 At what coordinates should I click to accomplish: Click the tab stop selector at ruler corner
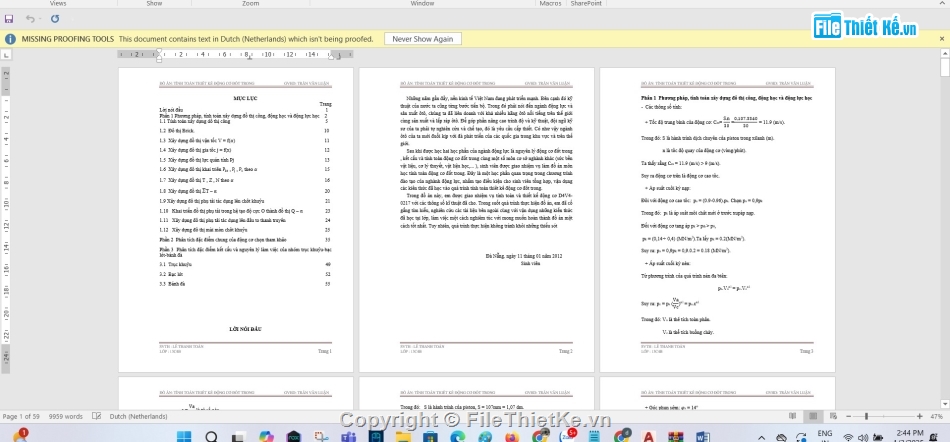6,55
